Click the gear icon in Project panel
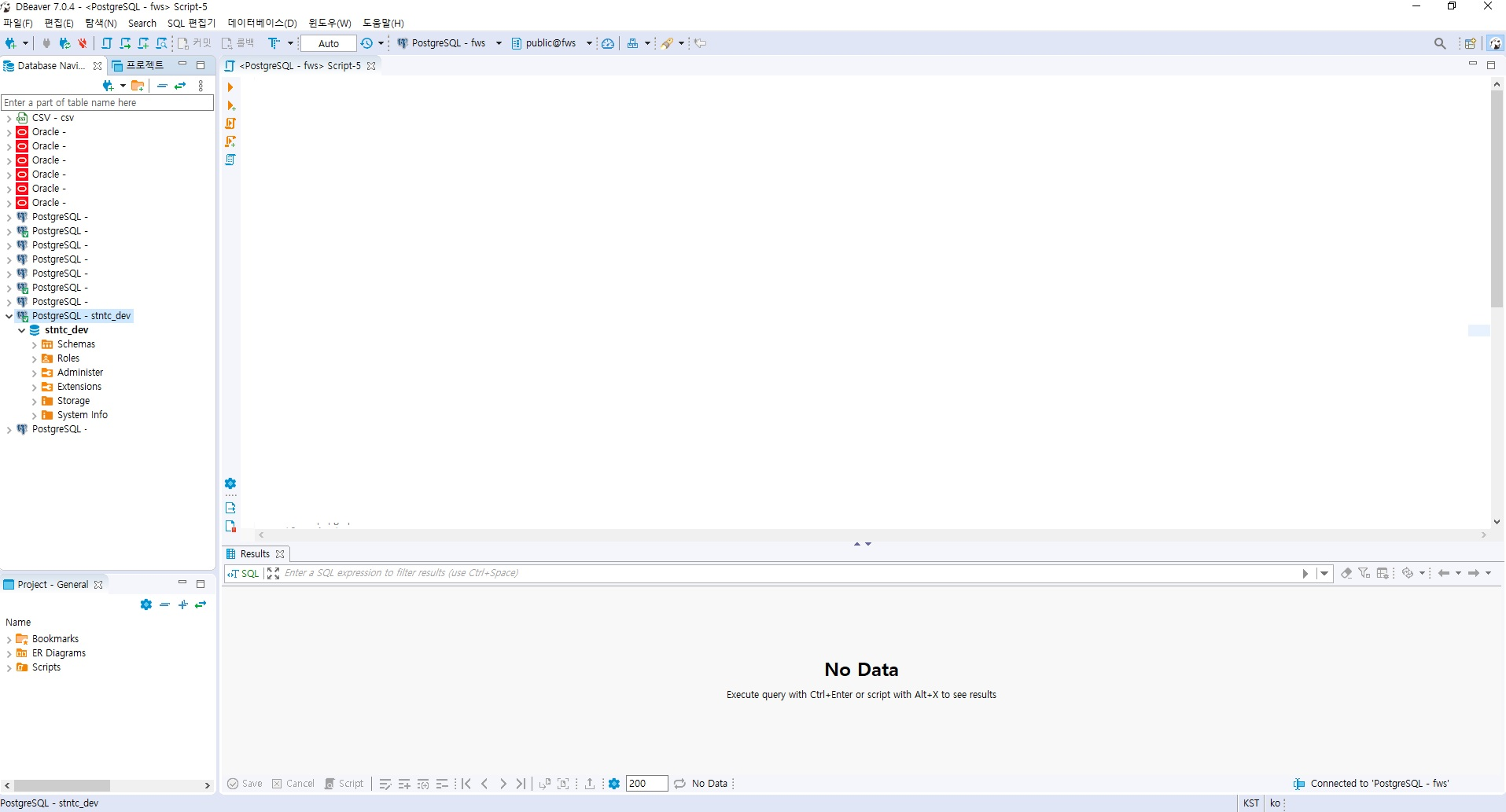Screen dimensions: 1506x812 pyautogui.click(x=146, y=604)
